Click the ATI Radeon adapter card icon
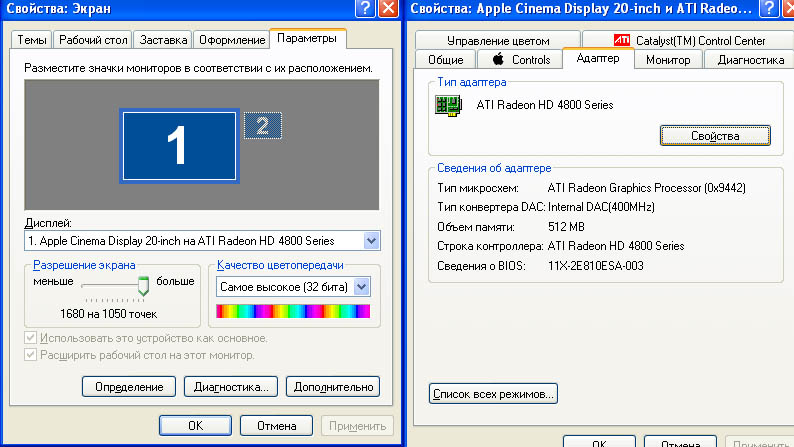Image resolution: width=794 pixels, height=447 pixels. pos(448,106)
